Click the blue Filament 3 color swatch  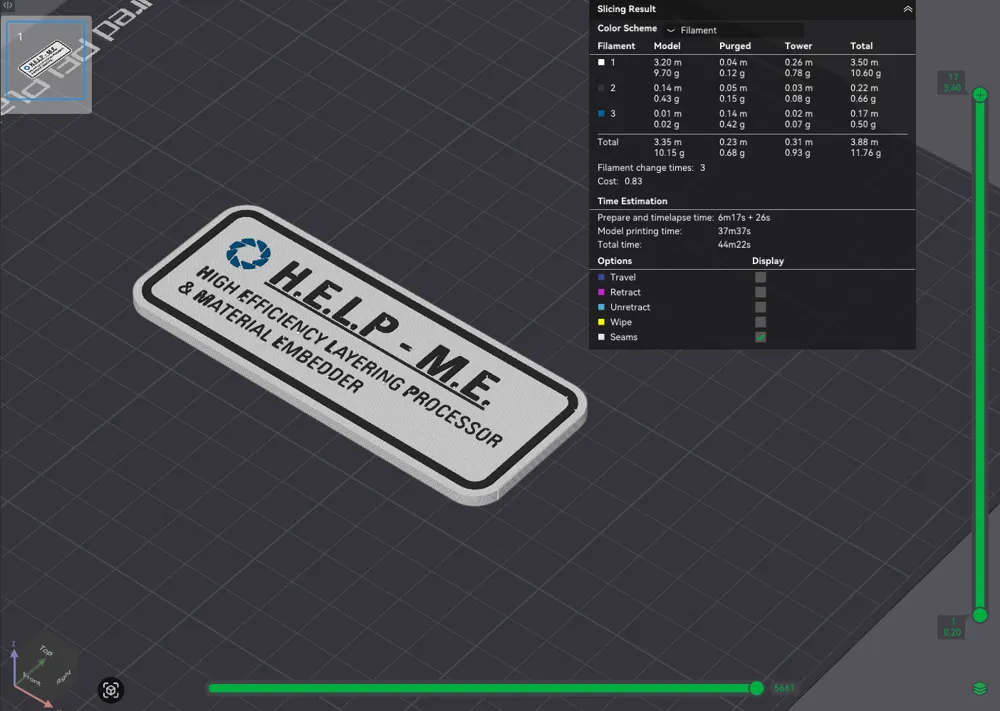point(601,114)
